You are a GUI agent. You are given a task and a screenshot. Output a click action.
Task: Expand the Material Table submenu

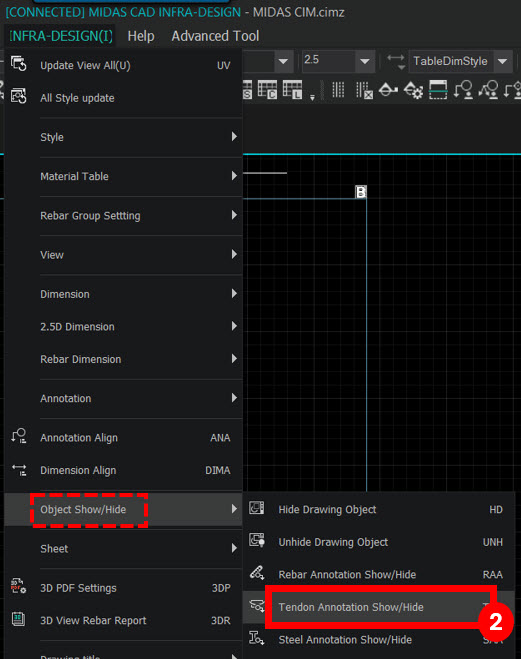click(124, 176)
